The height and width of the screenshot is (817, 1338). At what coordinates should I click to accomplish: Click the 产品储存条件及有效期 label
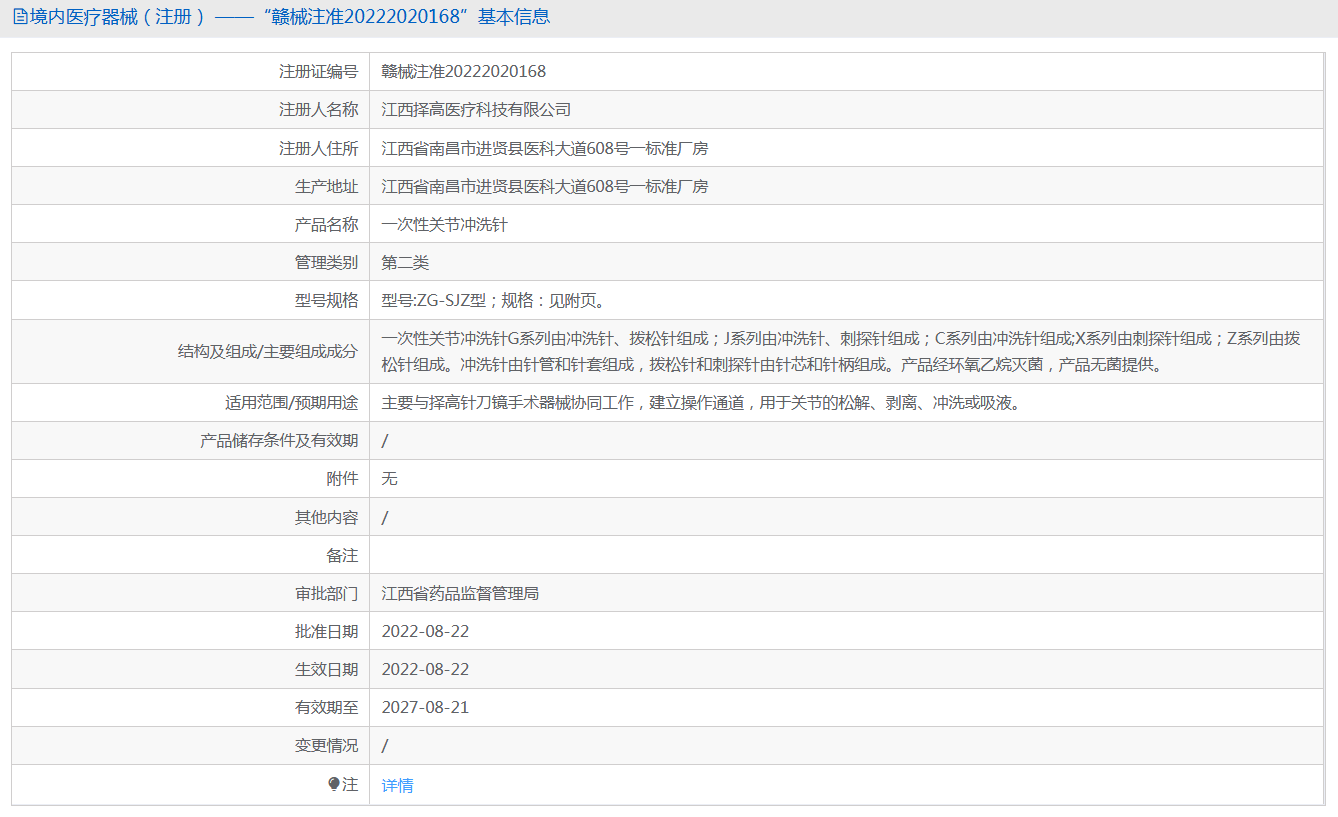(x=279, y=441)
